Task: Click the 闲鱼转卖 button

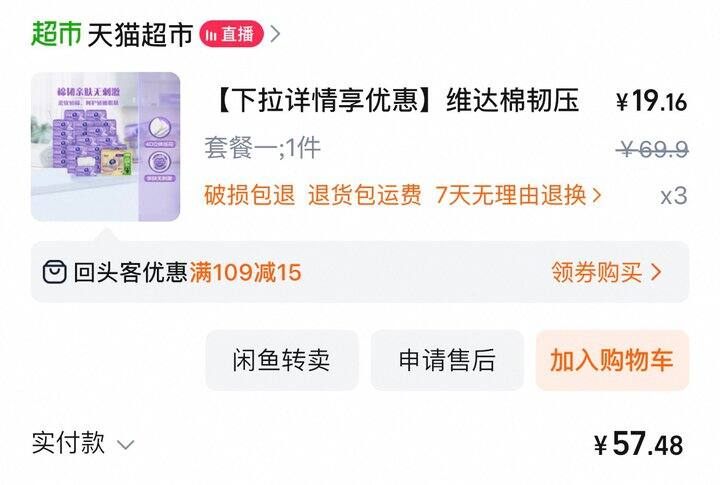Action: tap(281, 360)
